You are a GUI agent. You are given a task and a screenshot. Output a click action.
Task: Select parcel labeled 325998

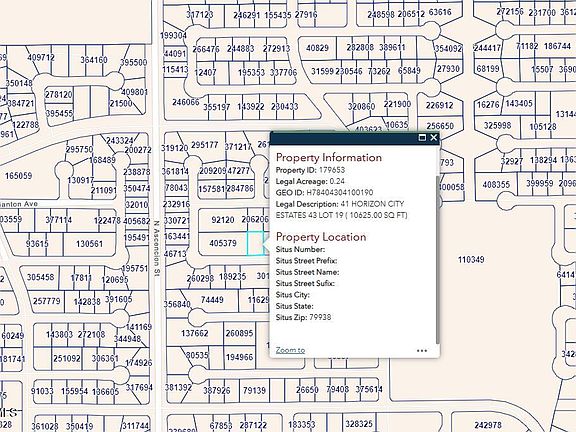pos(497,125)
